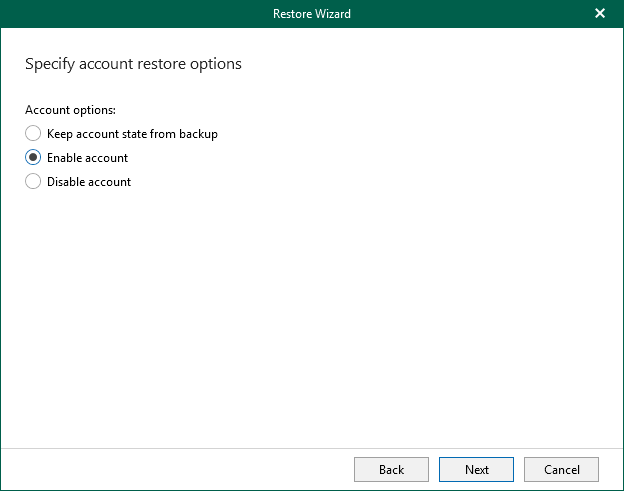Proceed by pressing the Next button
The height and width of the screenshot is (491, 624).
point(477,469)
